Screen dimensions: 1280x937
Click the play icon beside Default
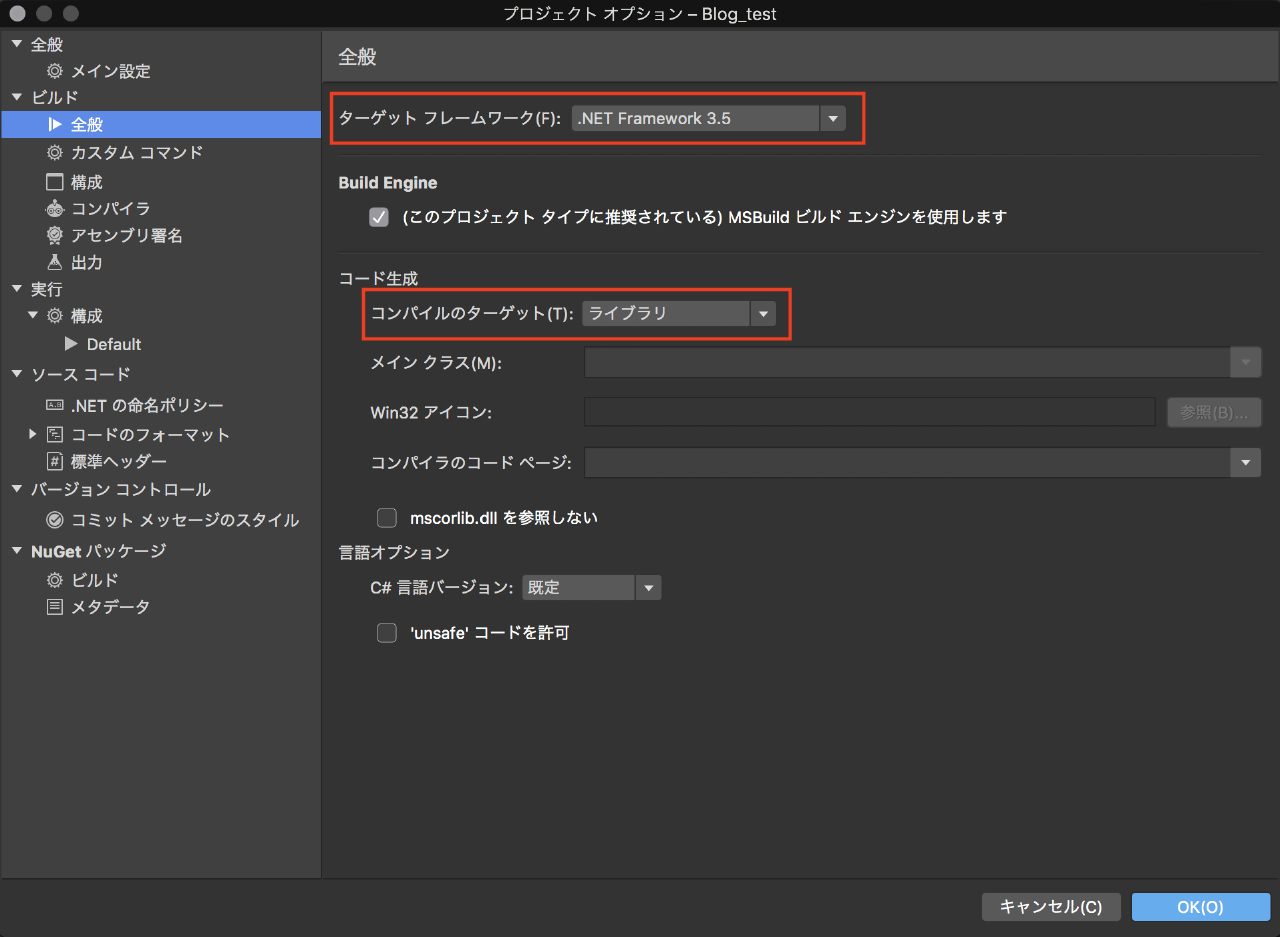(71, 344)
